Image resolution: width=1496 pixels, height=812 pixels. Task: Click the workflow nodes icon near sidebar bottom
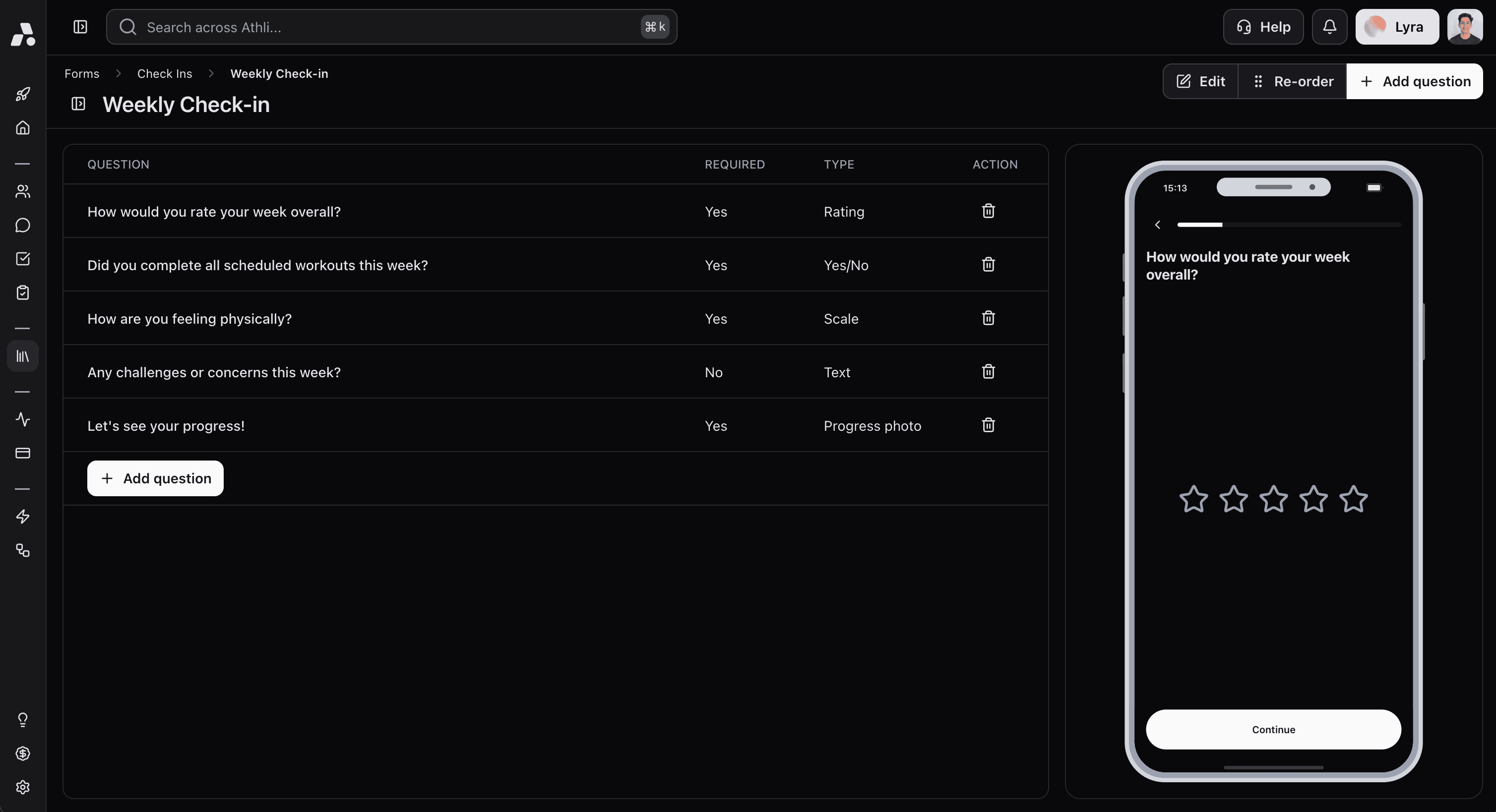pos(23,551)
